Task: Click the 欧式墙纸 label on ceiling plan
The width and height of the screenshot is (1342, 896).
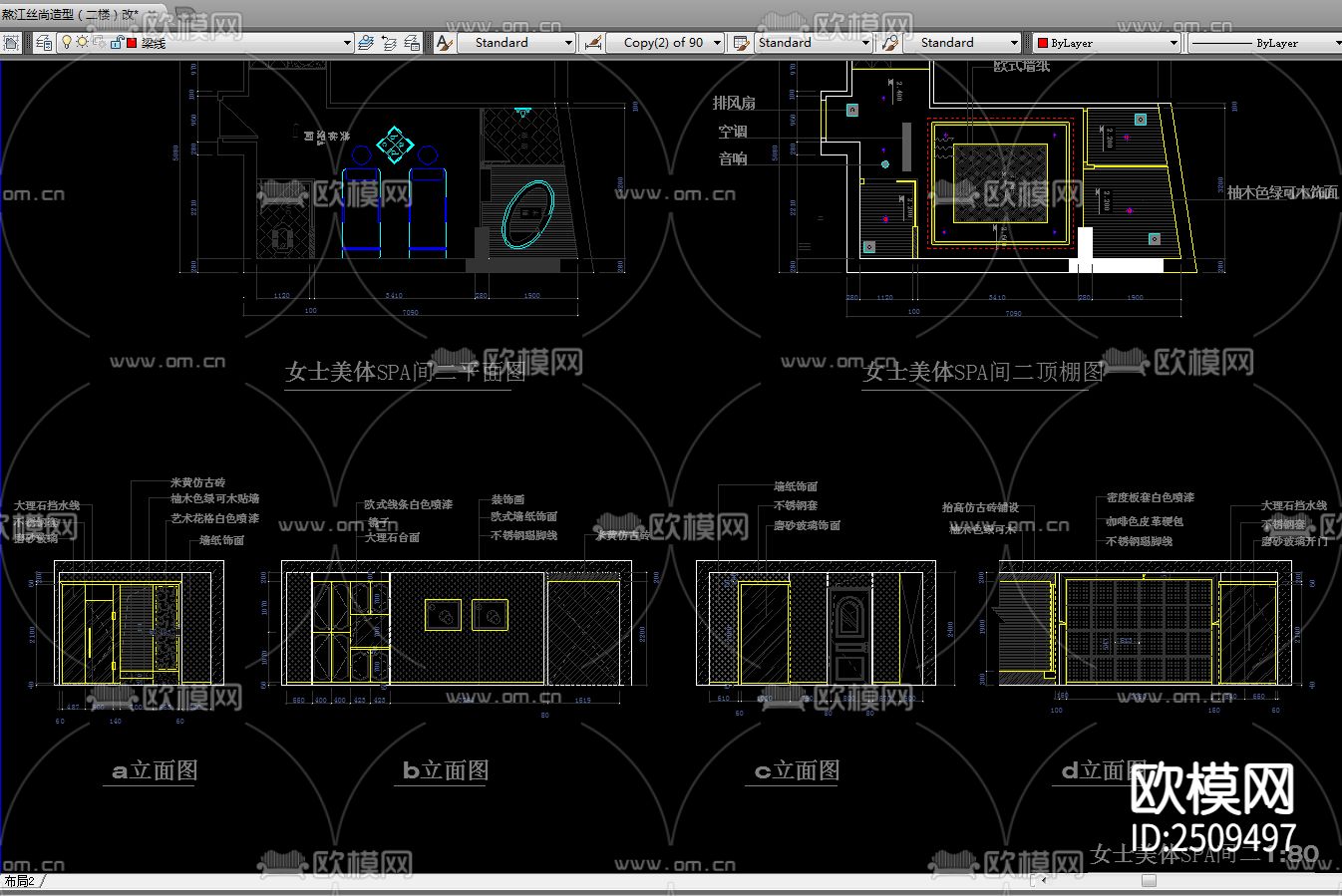Action: tap(1022, 67)
